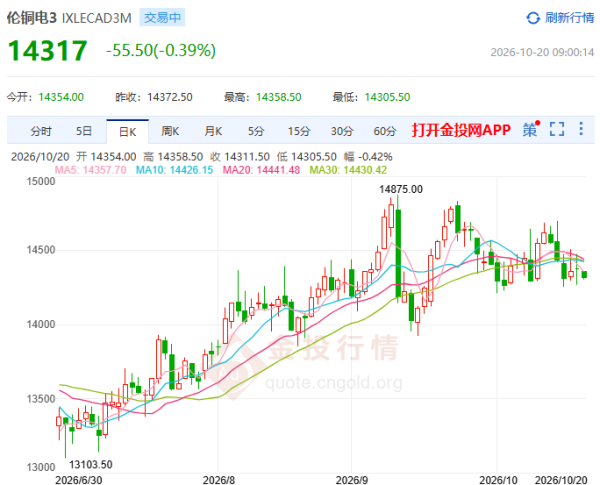This screenshot has height=485, width=600.
Task: Click the 幅 -0.42% value in candle info
Action: [368, 157]
